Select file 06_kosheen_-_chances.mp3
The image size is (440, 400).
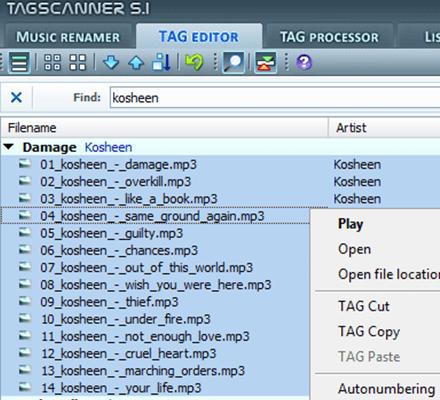119,251
